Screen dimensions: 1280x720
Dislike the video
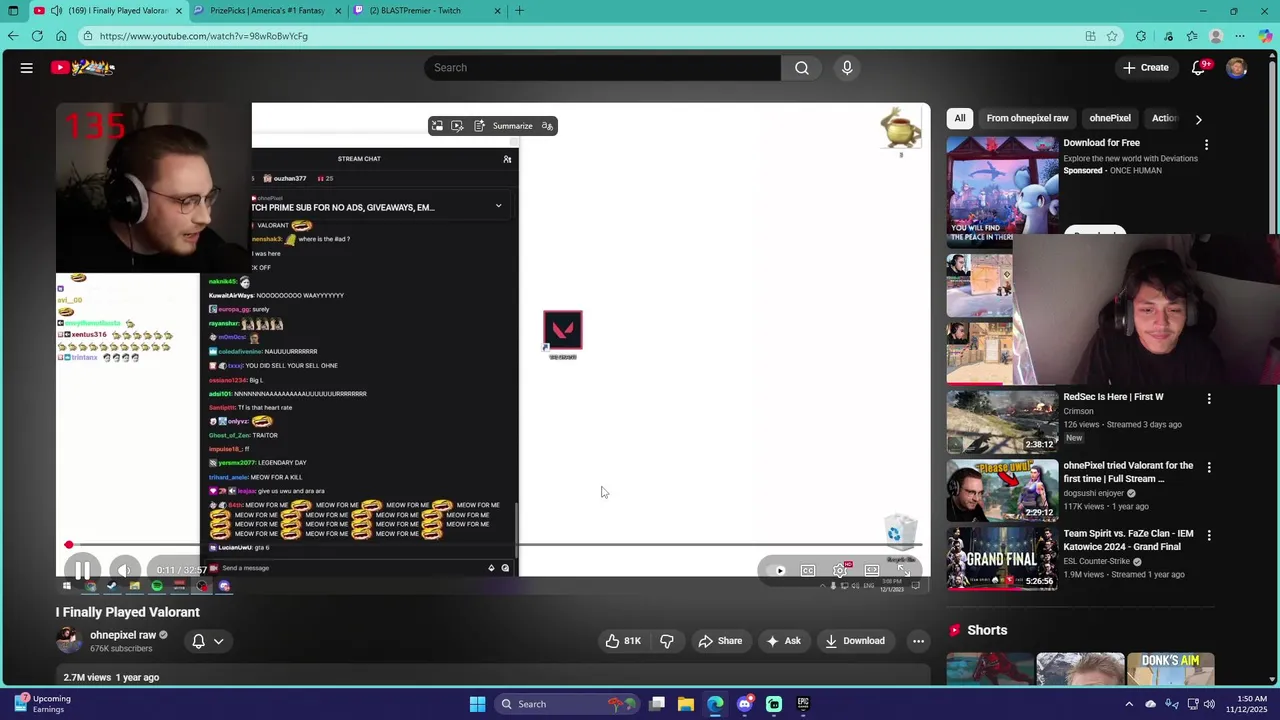[666, 641]
